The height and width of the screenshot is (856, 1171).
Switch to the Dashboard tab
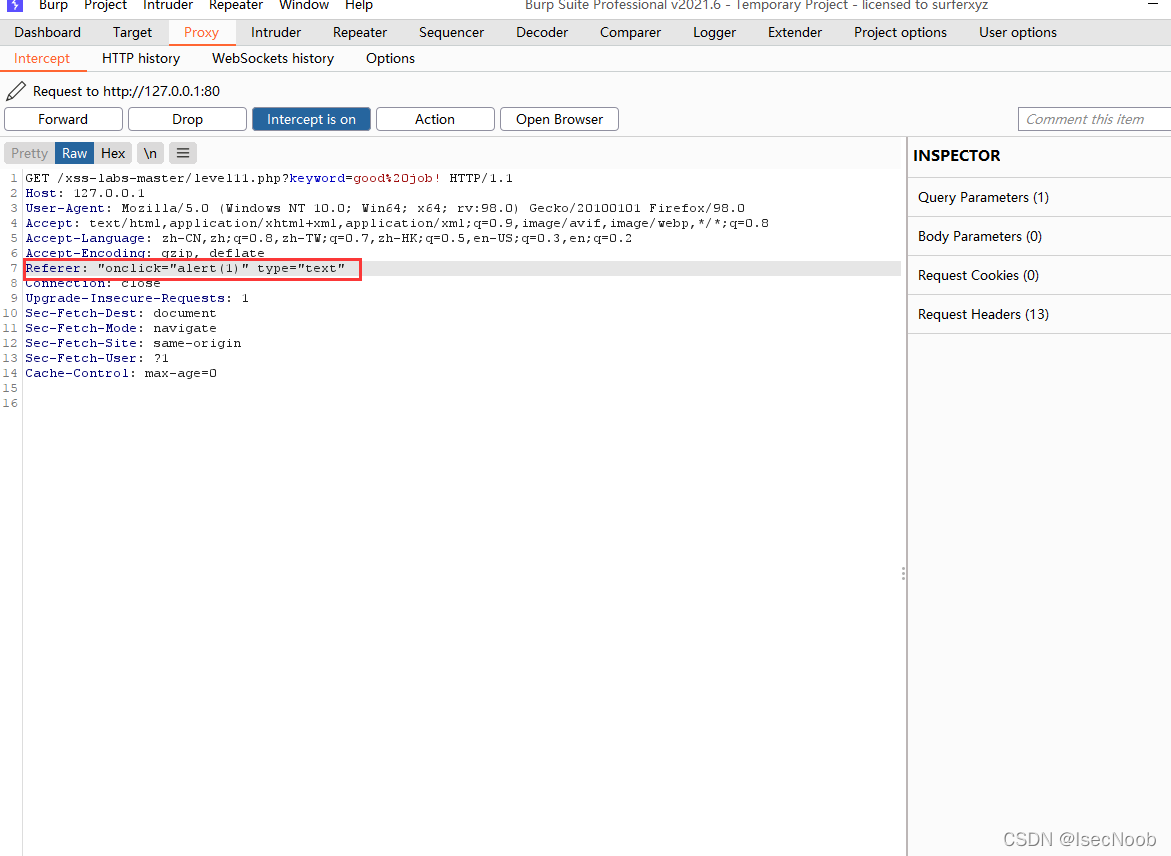[x=47, y=32]
